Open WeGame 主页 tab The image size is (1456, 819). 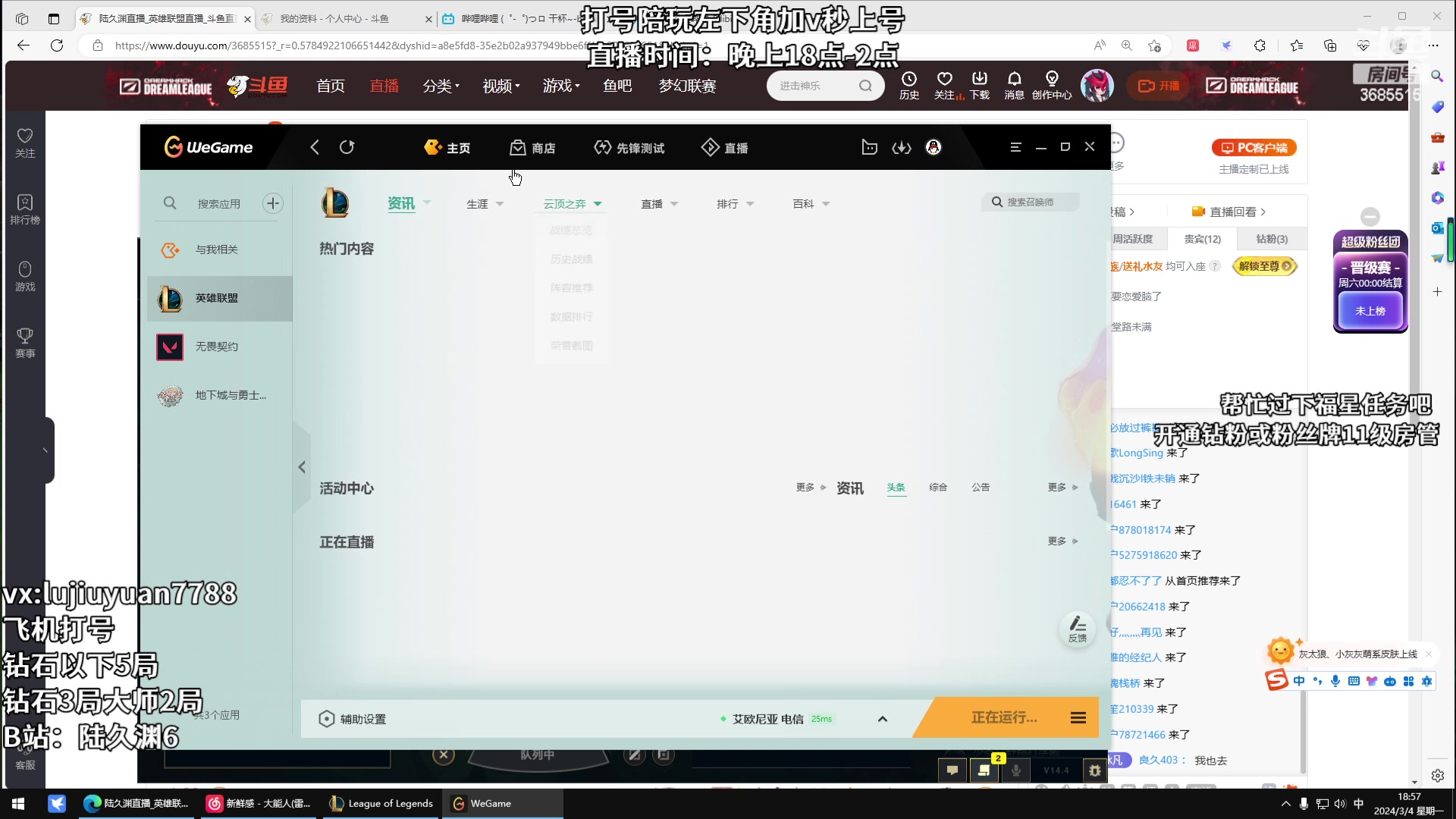(447, 148)
